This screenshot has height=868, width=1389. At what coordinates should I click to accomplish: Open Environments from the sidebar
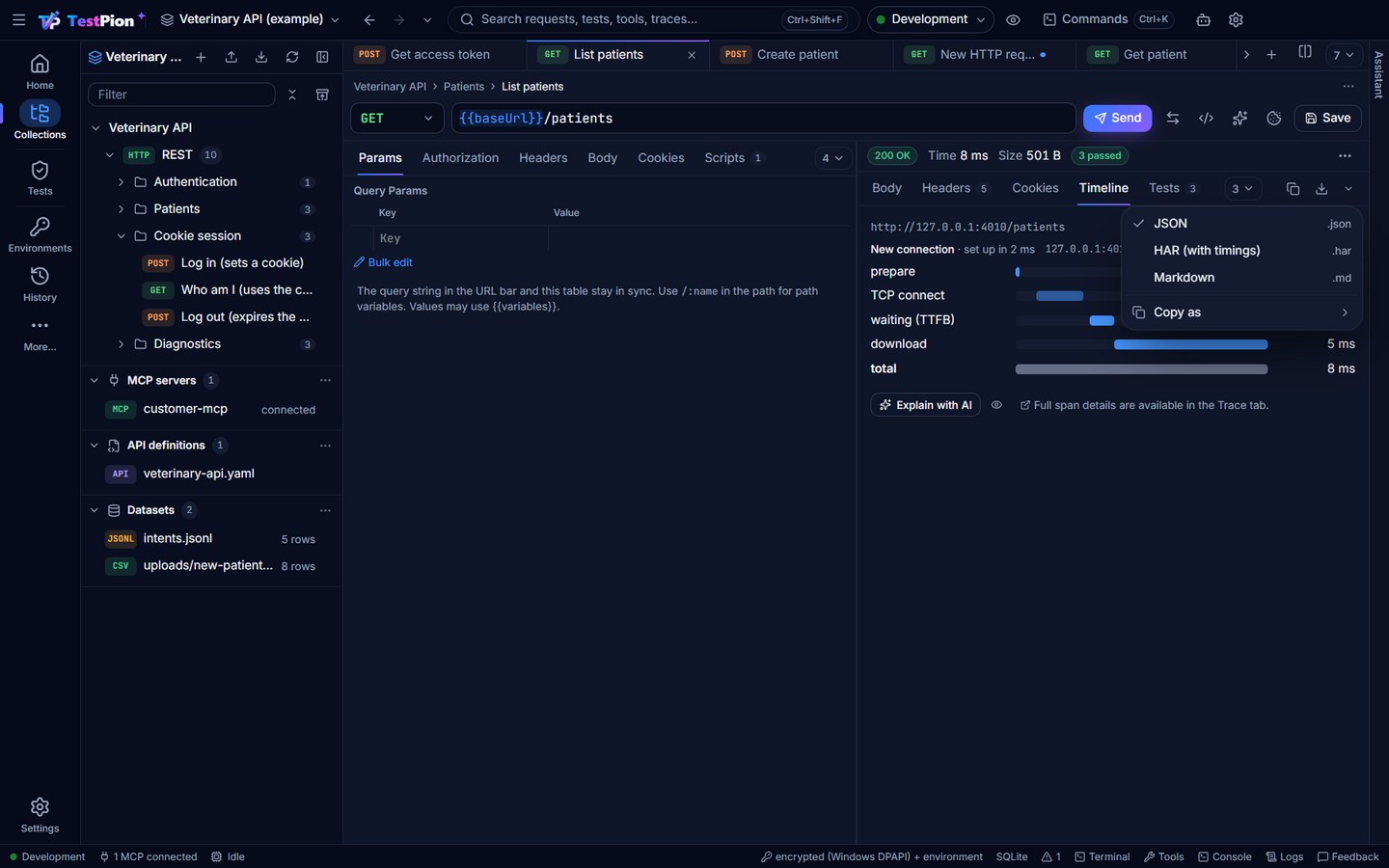(x=40, y=234)
